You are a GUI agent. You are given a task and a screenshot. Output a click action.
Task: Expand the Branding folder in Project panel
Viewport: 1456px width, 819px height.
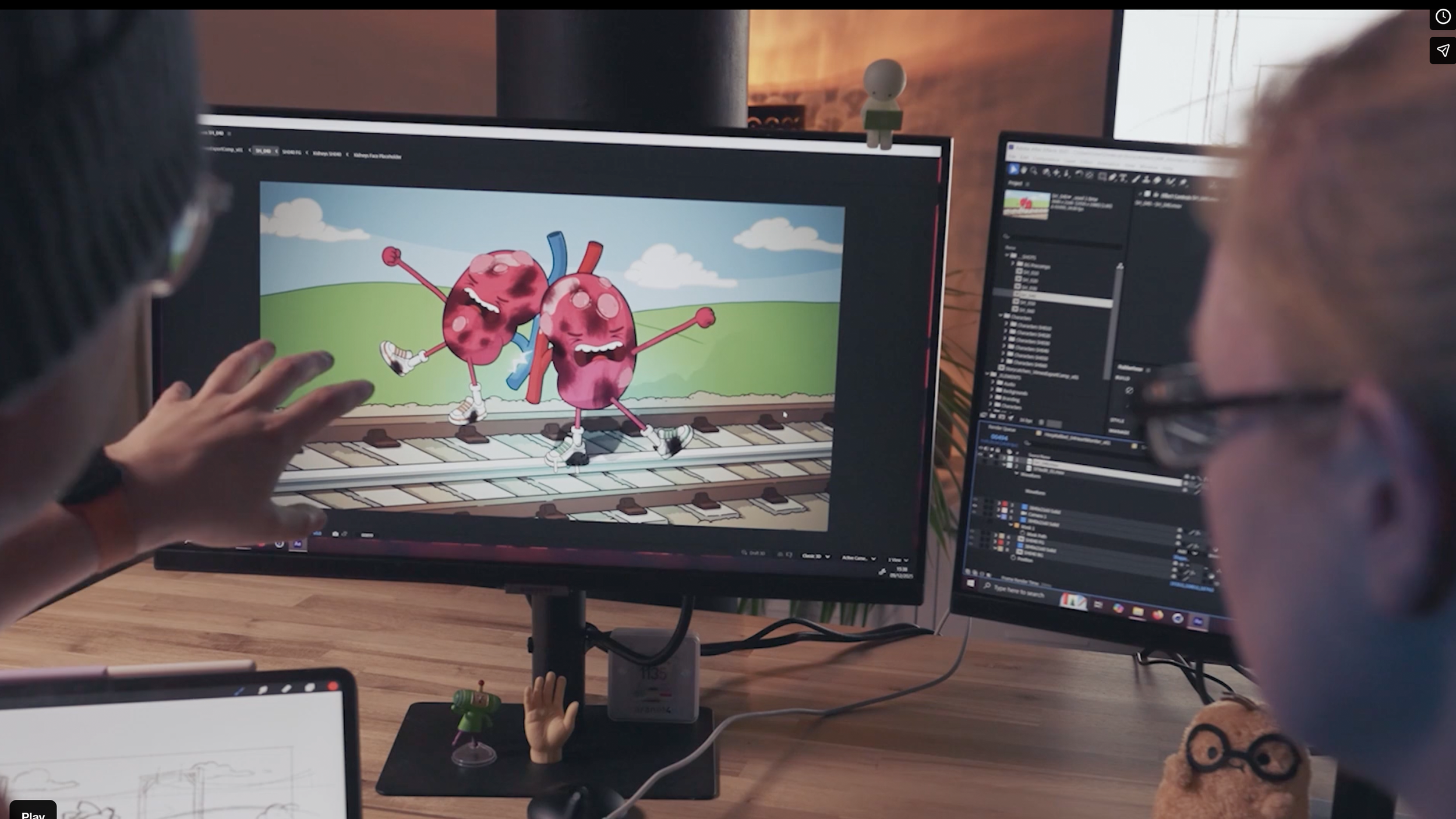pos(991,397)
